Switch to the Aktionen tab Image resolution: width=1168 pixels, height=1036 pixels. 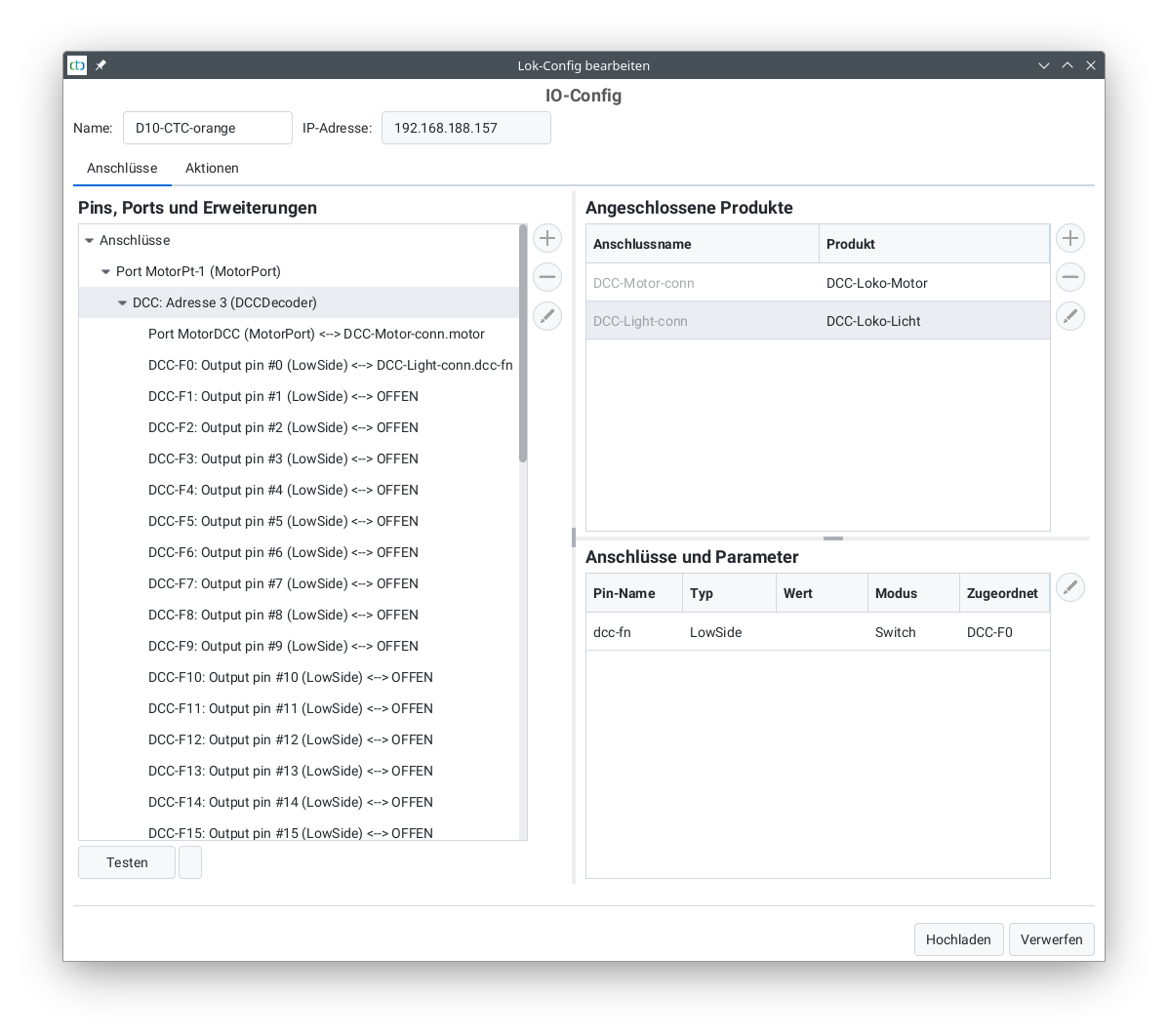click(212, 168)
